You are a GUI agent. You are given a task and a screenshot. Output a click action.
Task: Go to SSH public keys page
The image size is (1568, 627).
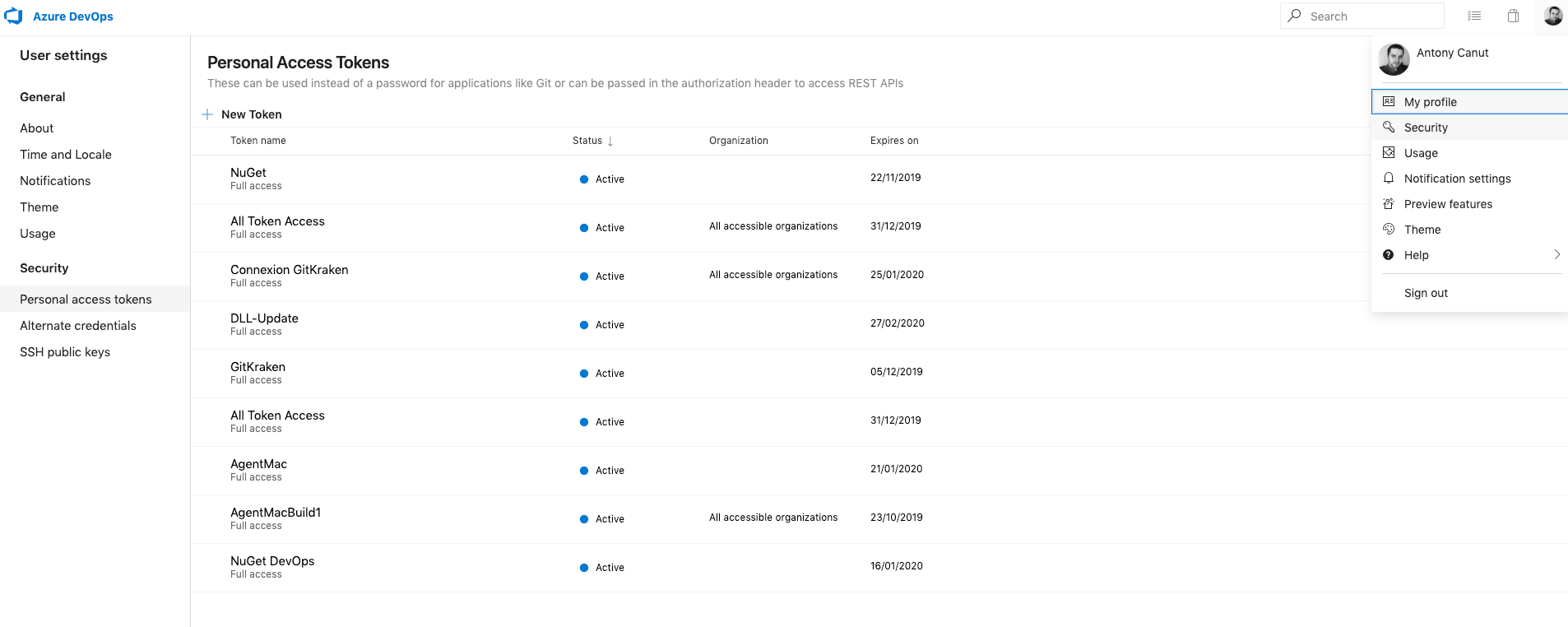65,352
